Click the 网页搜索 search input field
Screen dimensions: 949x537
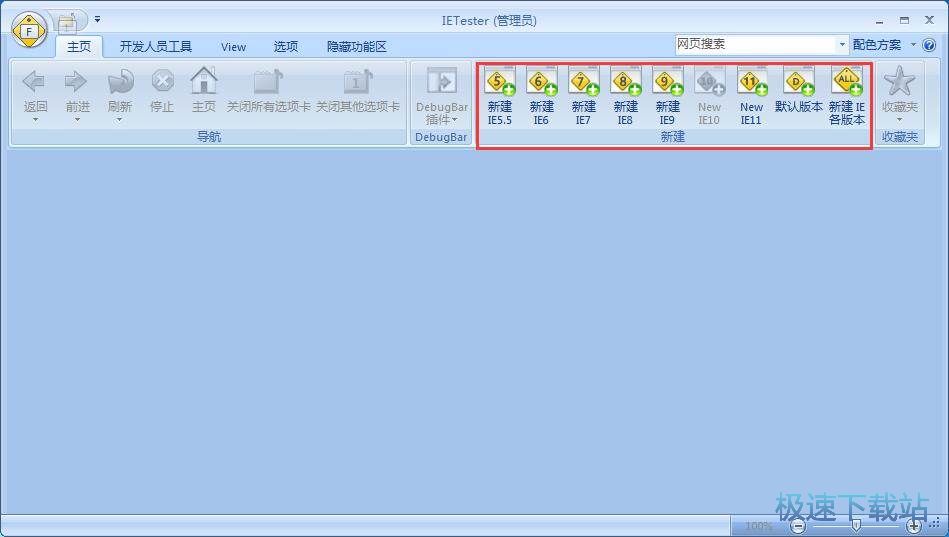click(755, 44)
